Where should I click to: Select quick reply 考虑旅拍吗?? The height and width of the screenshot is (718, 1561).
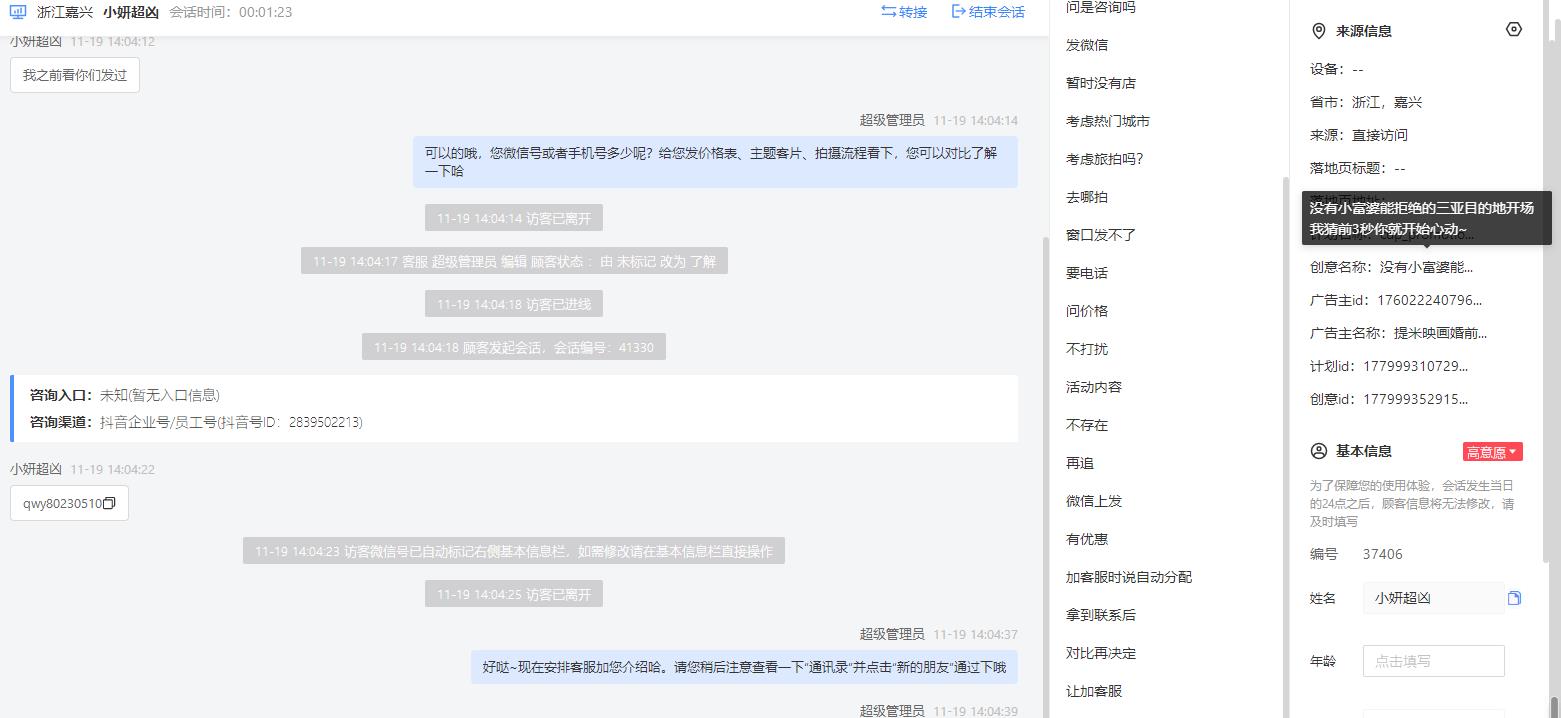[x=1104, y=159]
